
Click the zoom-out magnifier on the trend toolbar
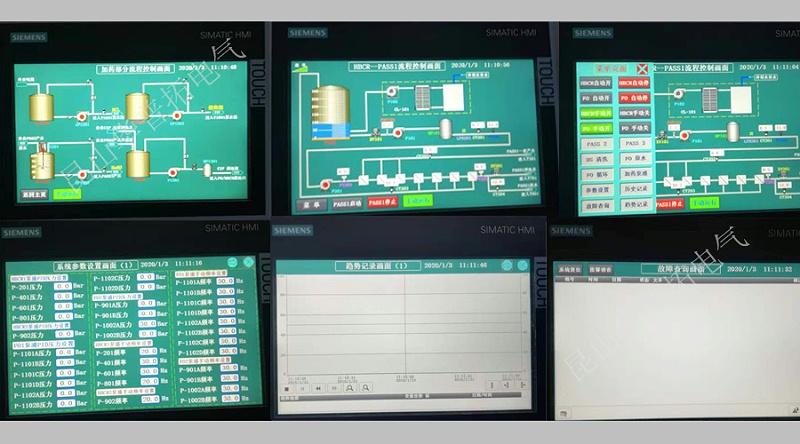pyautogui.click(x=366, y=388)
